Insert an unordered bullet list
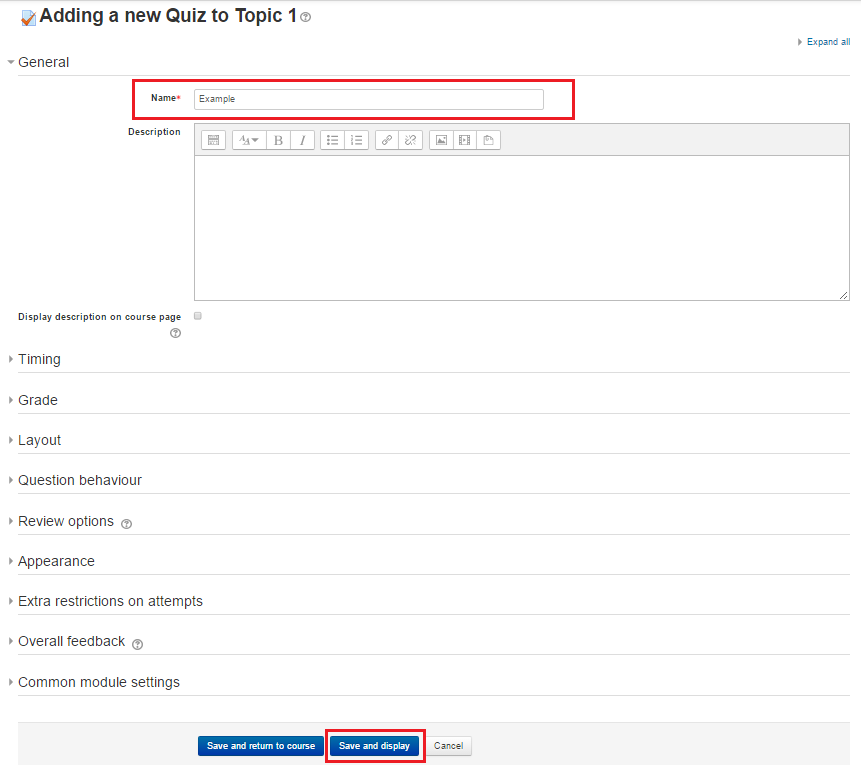The width and height of the screenshot is (861, 765). 332,140
